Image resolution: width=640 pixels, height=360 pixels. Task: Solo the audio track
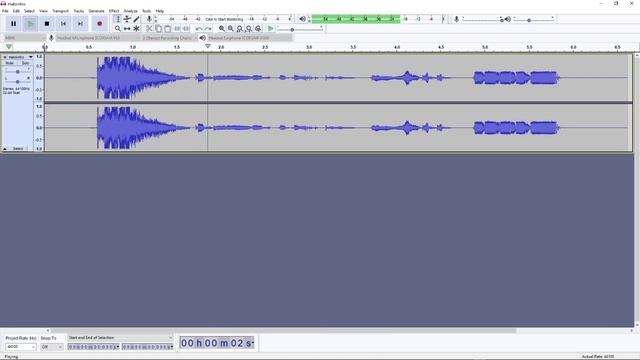(25, 63)
